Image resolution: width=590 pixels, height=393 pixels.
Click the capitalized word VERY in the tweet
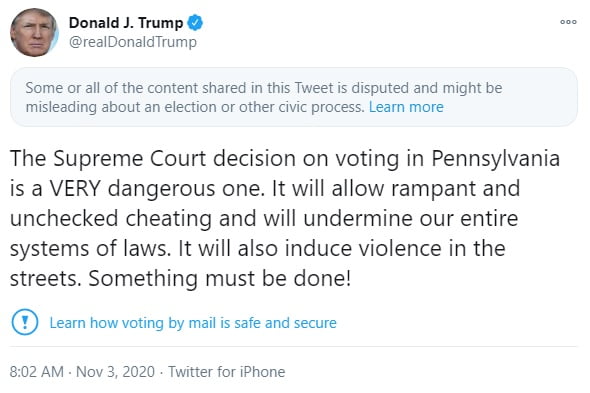(75, 188)
